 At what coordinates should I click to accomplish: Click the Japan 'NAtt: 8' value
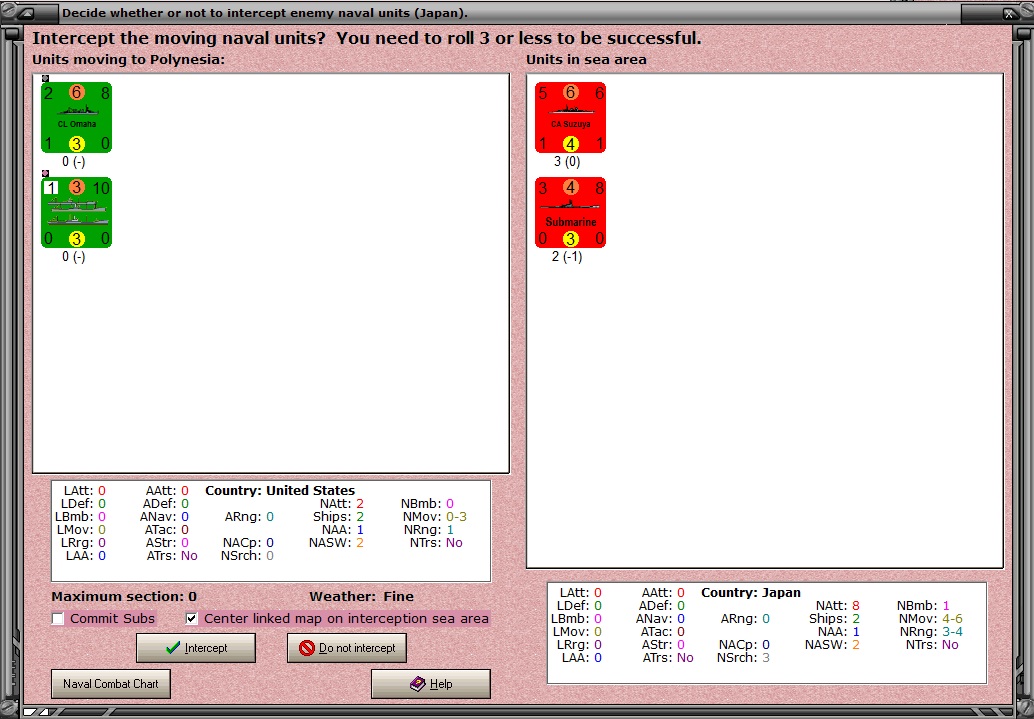[855, 606]
